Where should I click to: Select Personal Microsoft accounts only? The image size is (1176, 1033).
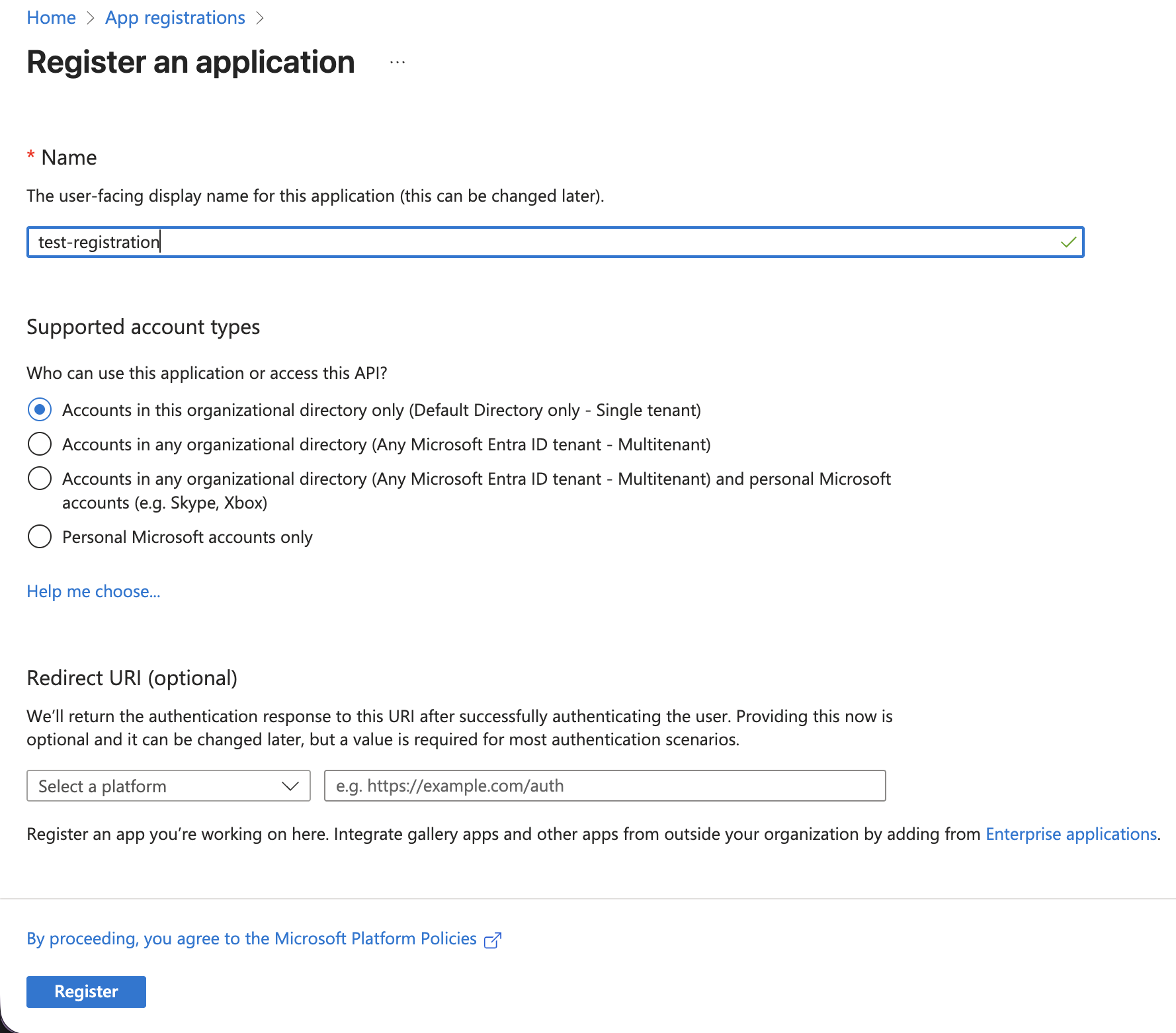(x=40, y=537)
